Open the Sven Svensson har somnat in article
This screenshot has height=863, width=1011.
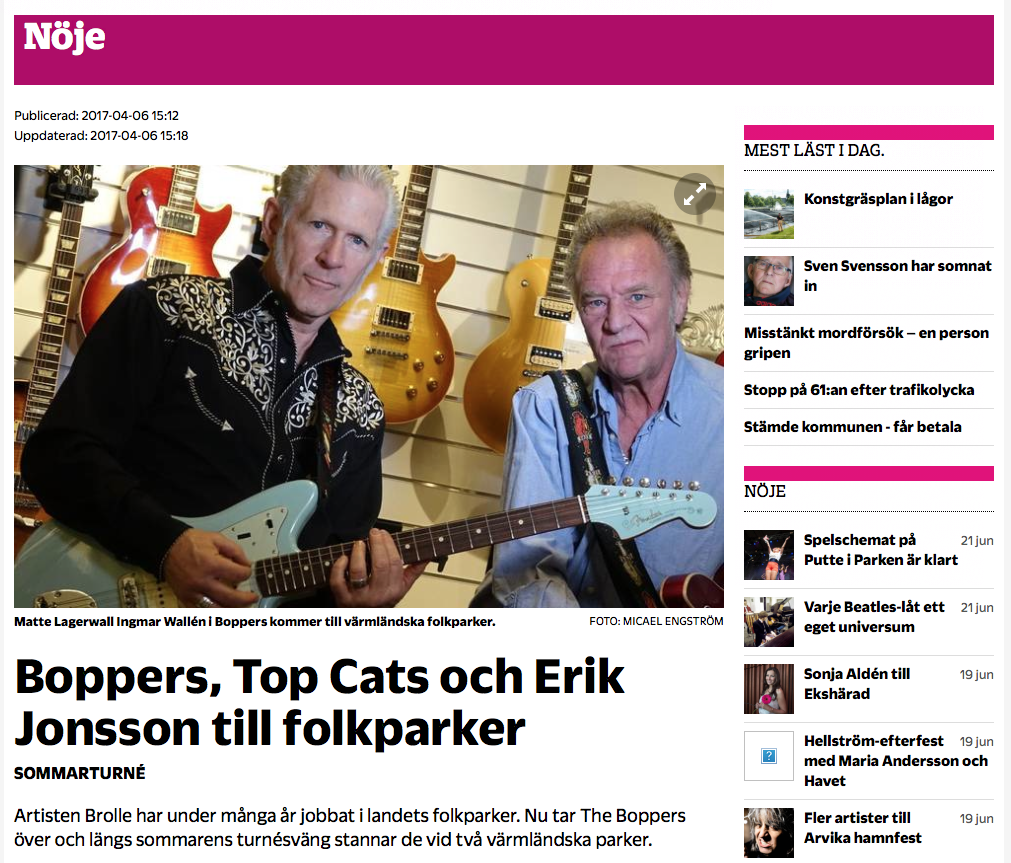(898, 275)
